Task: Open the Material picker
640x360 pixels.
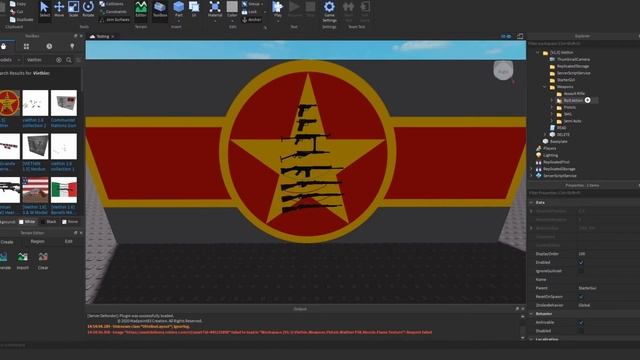Action: (215, 9)
